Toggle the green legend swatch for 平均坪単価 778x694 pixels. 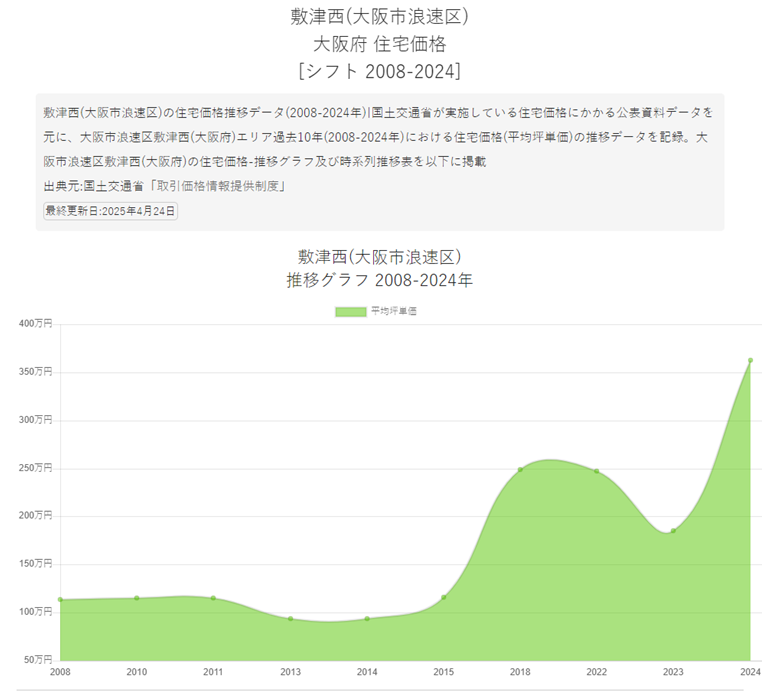[350, 312]
